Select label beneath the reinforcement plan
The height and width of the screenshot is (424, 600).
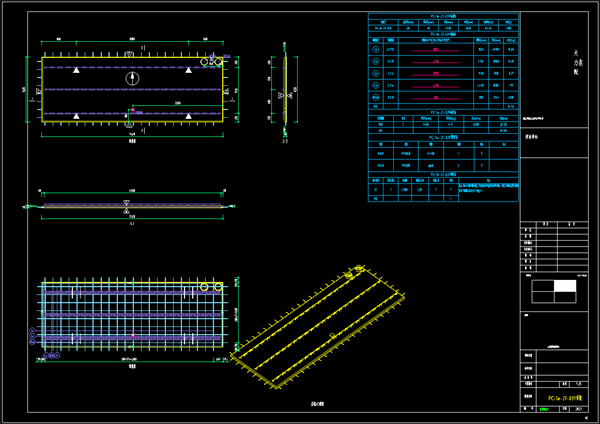click(132, 366)
